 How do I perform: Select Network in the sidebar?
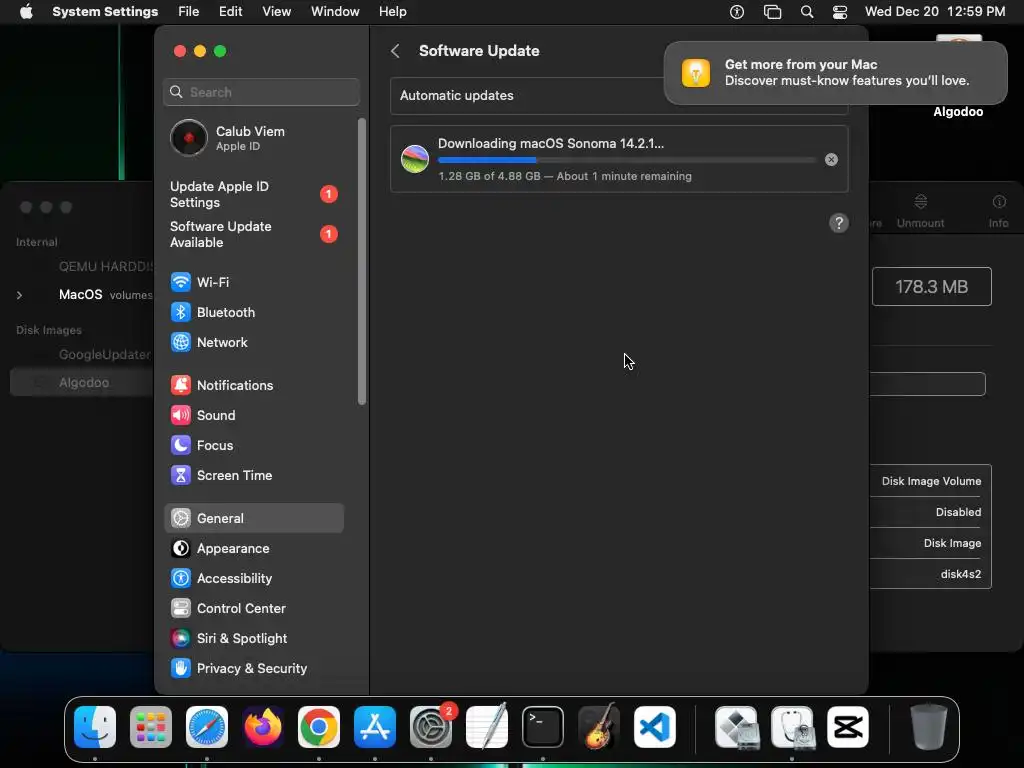tap(253, 342)
